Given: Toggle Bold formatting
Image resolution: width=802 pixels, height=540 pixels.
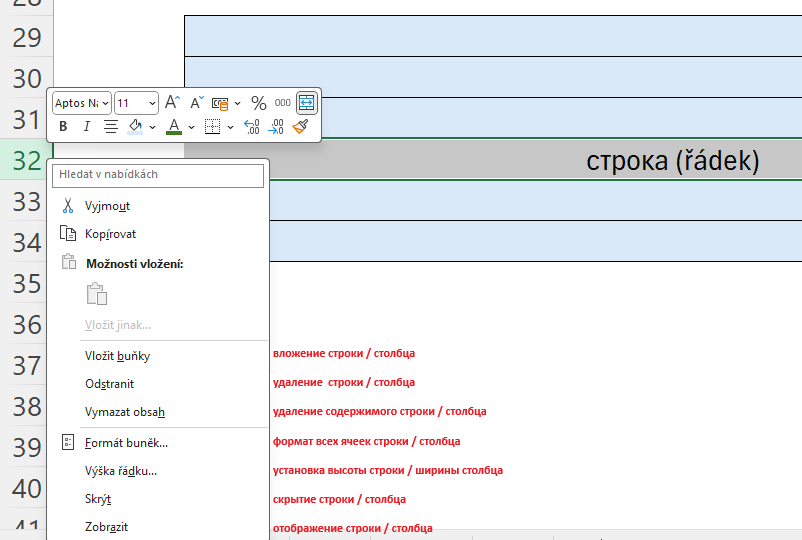Looking at the screenshot, I should pyautogui.click(x=63, y=127).
